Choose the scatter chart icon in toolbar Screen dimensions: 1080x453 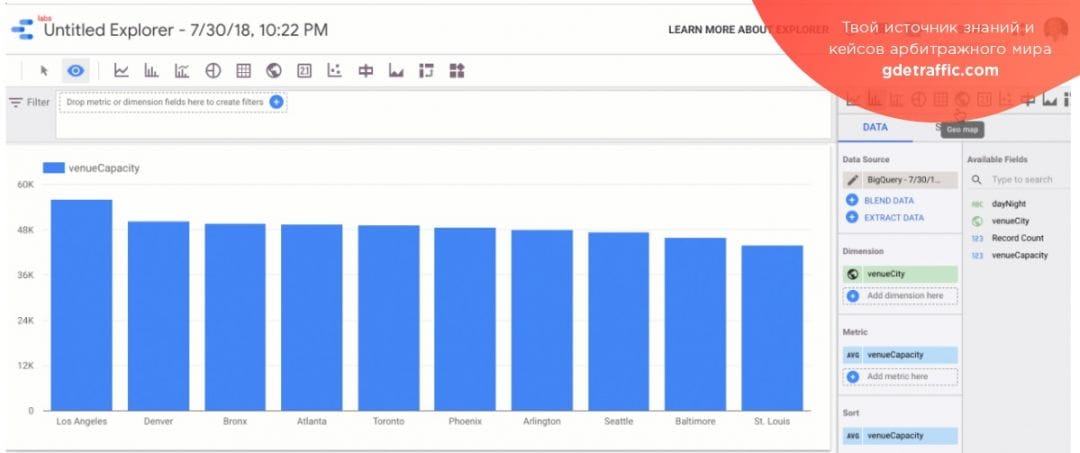335,70
